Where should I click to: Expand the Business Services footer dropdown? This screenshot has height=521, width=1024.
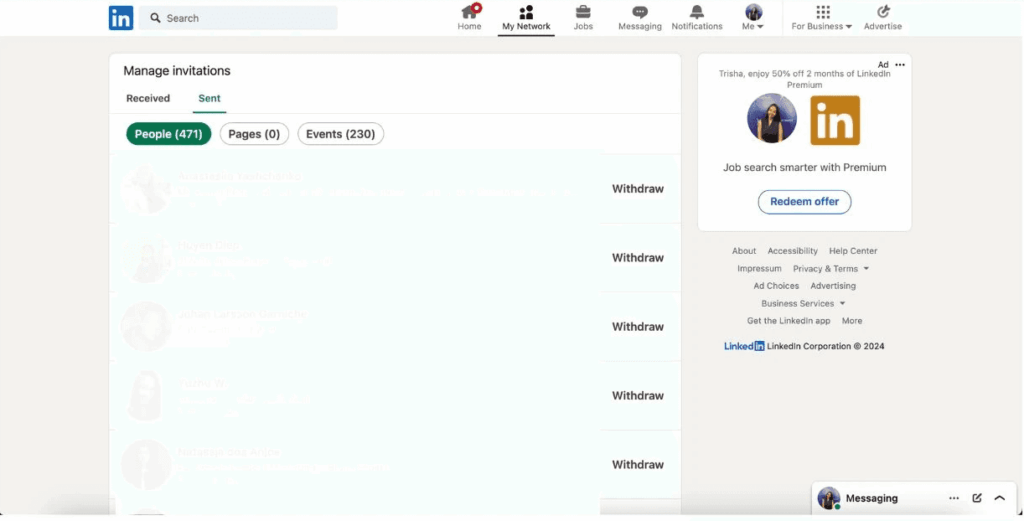[803, 303]
